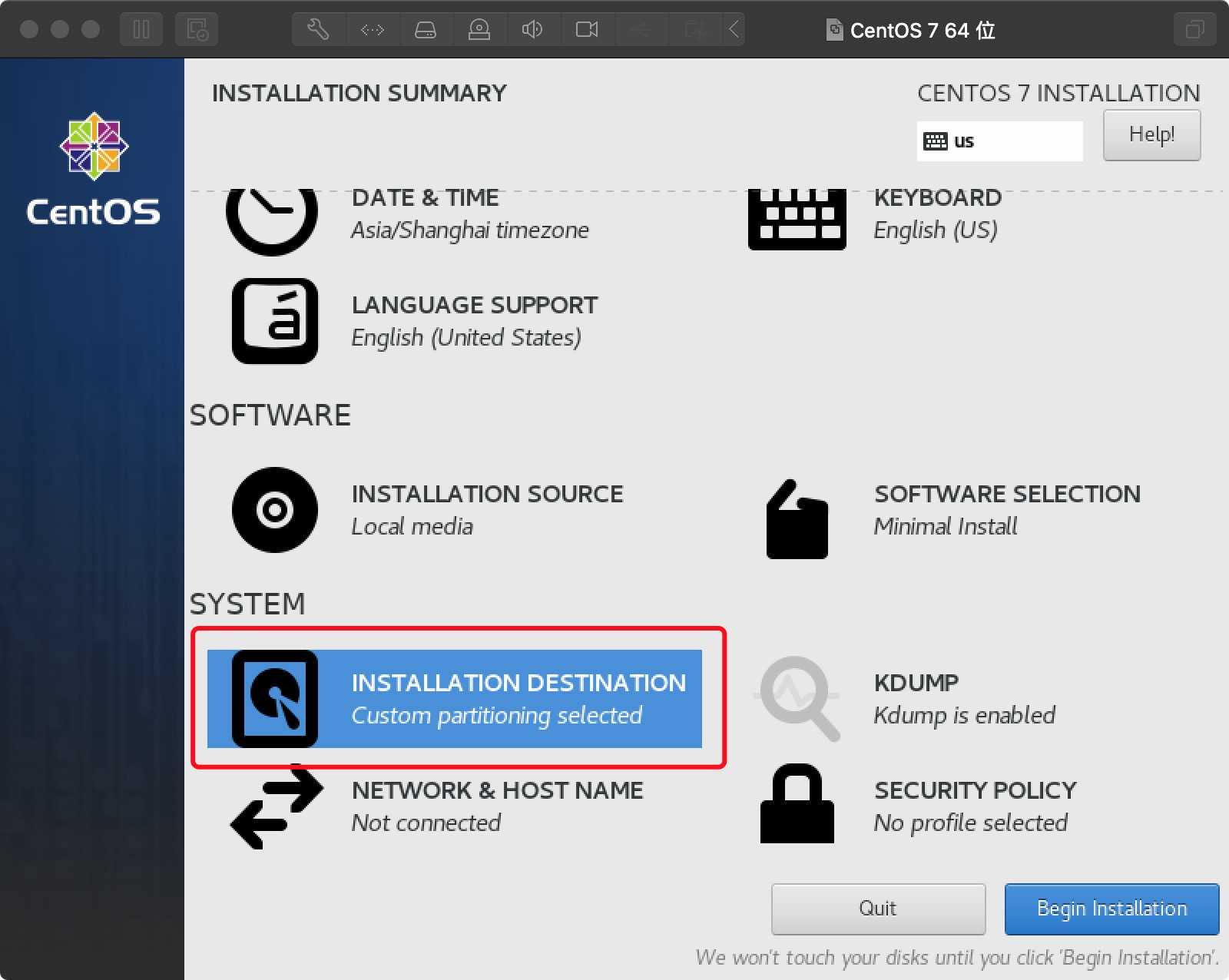The height and width of the screenshot is (980, 1229).
Task: Click 'Custom partitioning selected' text
Action: pos(496,715)
